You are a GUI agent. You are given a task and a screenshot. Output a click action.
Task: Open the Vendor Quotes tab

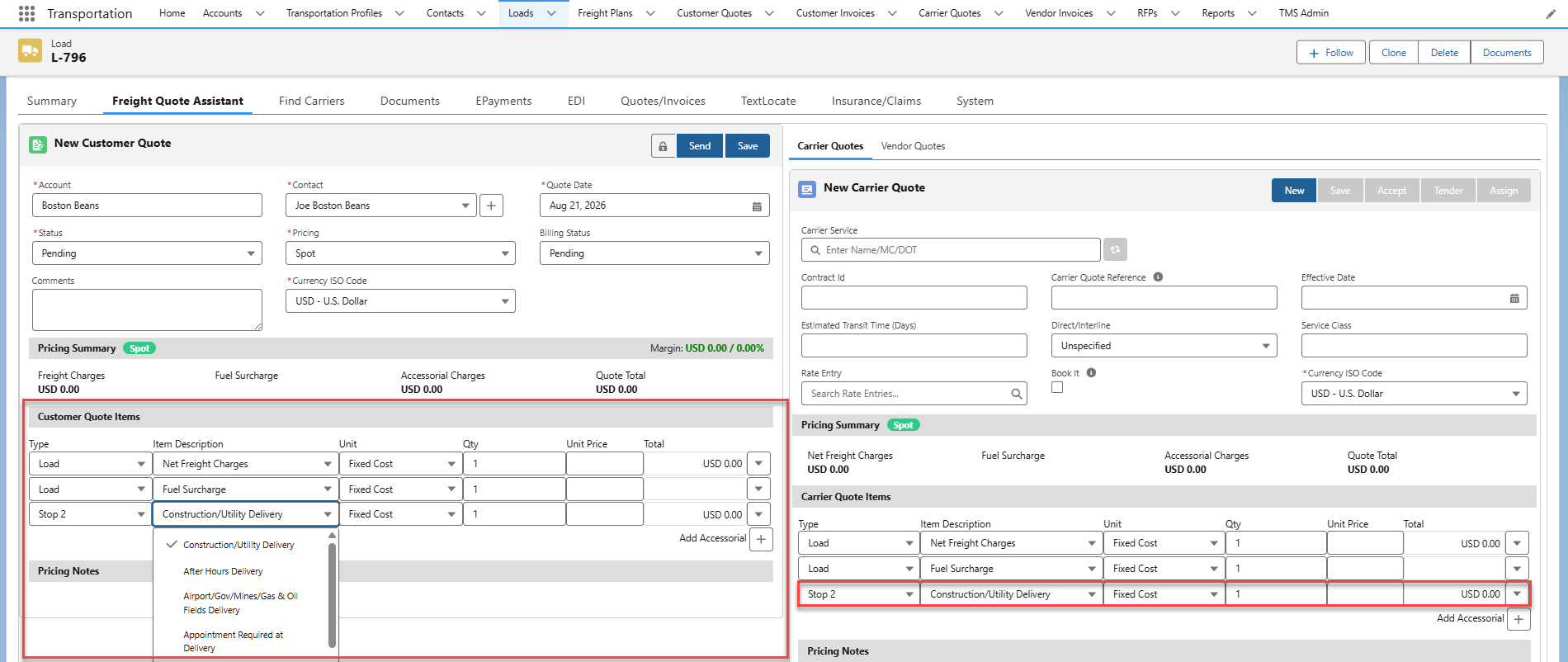(x=913, y=146)
